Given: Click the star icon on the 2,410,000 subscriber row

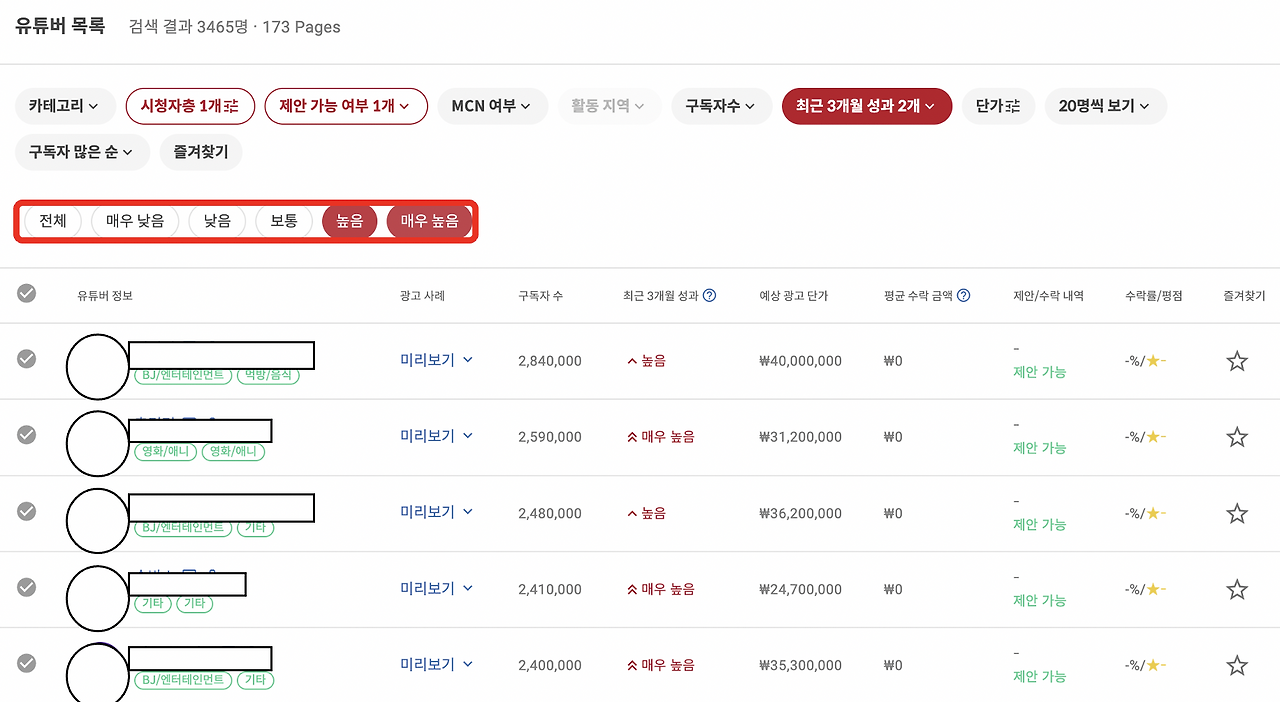Looking at the screenshot, I should pyautogui.click(x=1237, y=589).
